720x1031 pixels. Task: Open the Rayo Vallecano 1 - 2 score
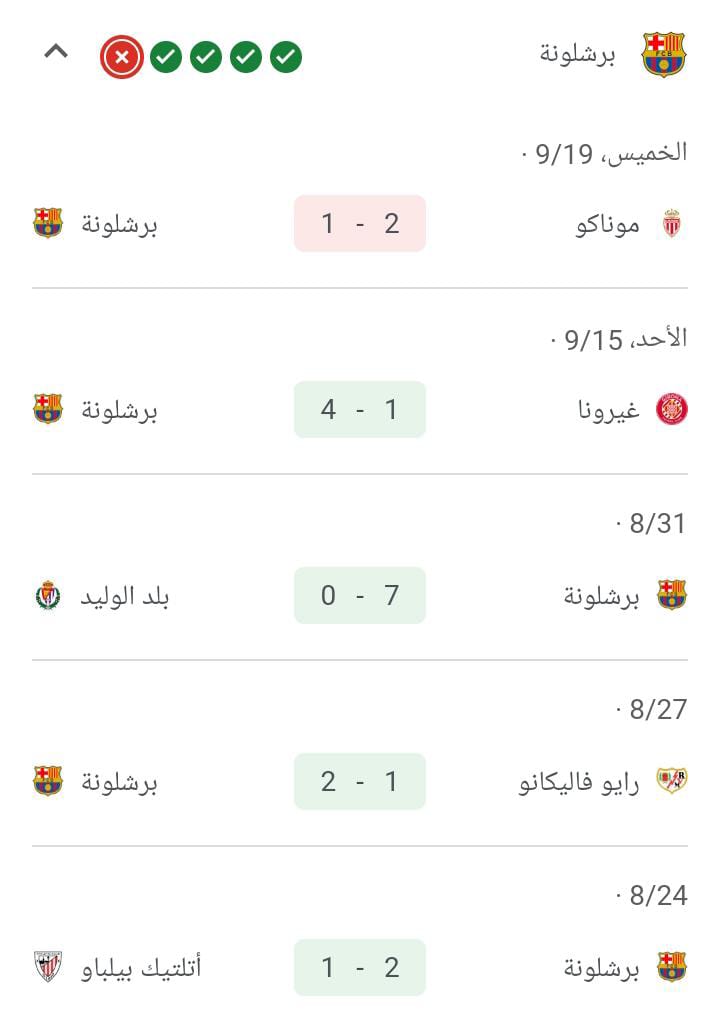point(360,781)
